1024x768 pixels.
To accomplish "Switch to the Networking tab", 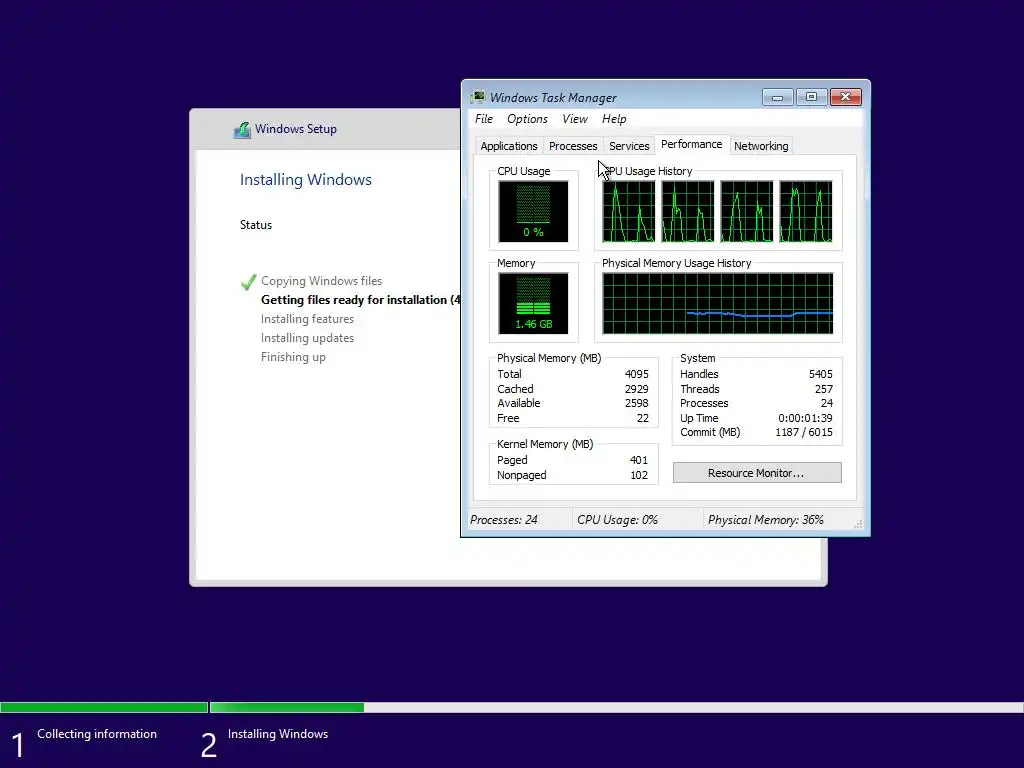I will pos(761,146).
